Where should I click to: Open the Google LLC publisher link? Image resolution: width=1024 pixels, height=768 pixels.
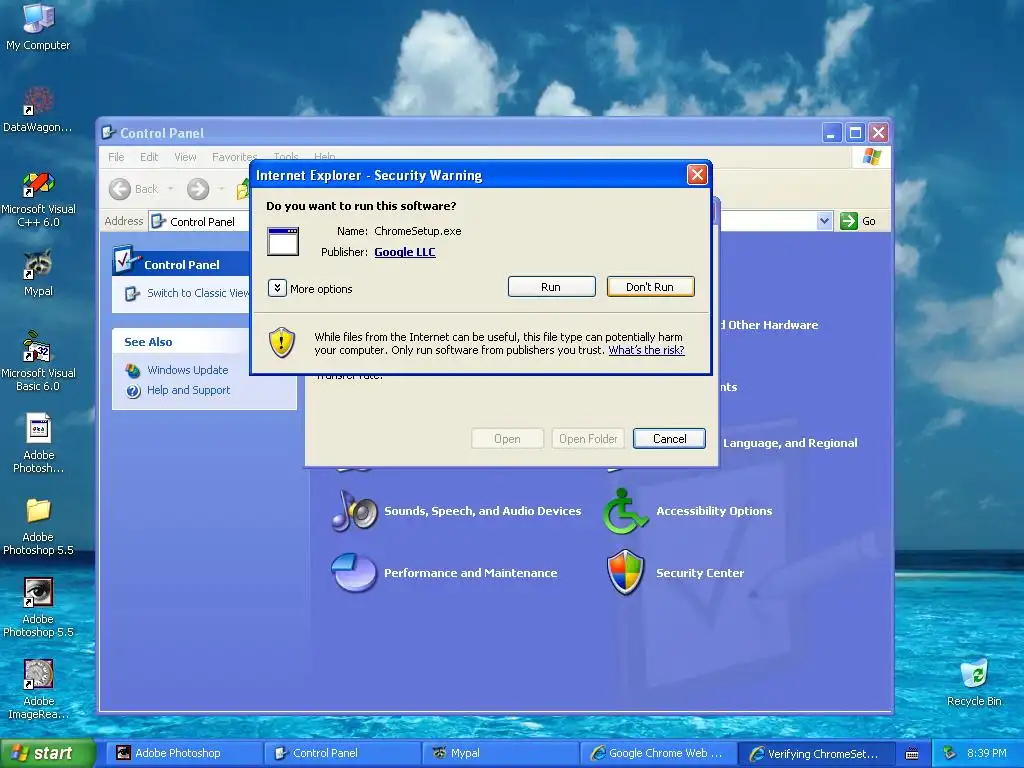405,252
